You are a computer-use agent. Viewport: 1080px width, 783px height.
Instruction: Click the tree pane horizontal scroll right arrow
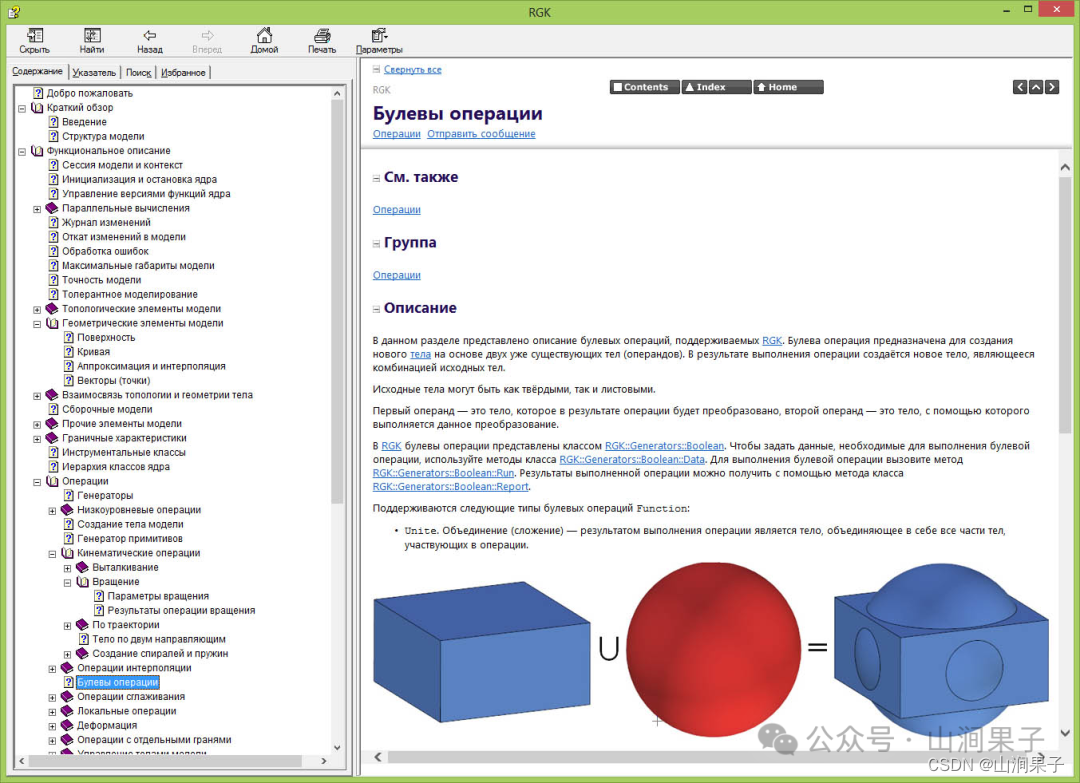[x=324, y=761]
